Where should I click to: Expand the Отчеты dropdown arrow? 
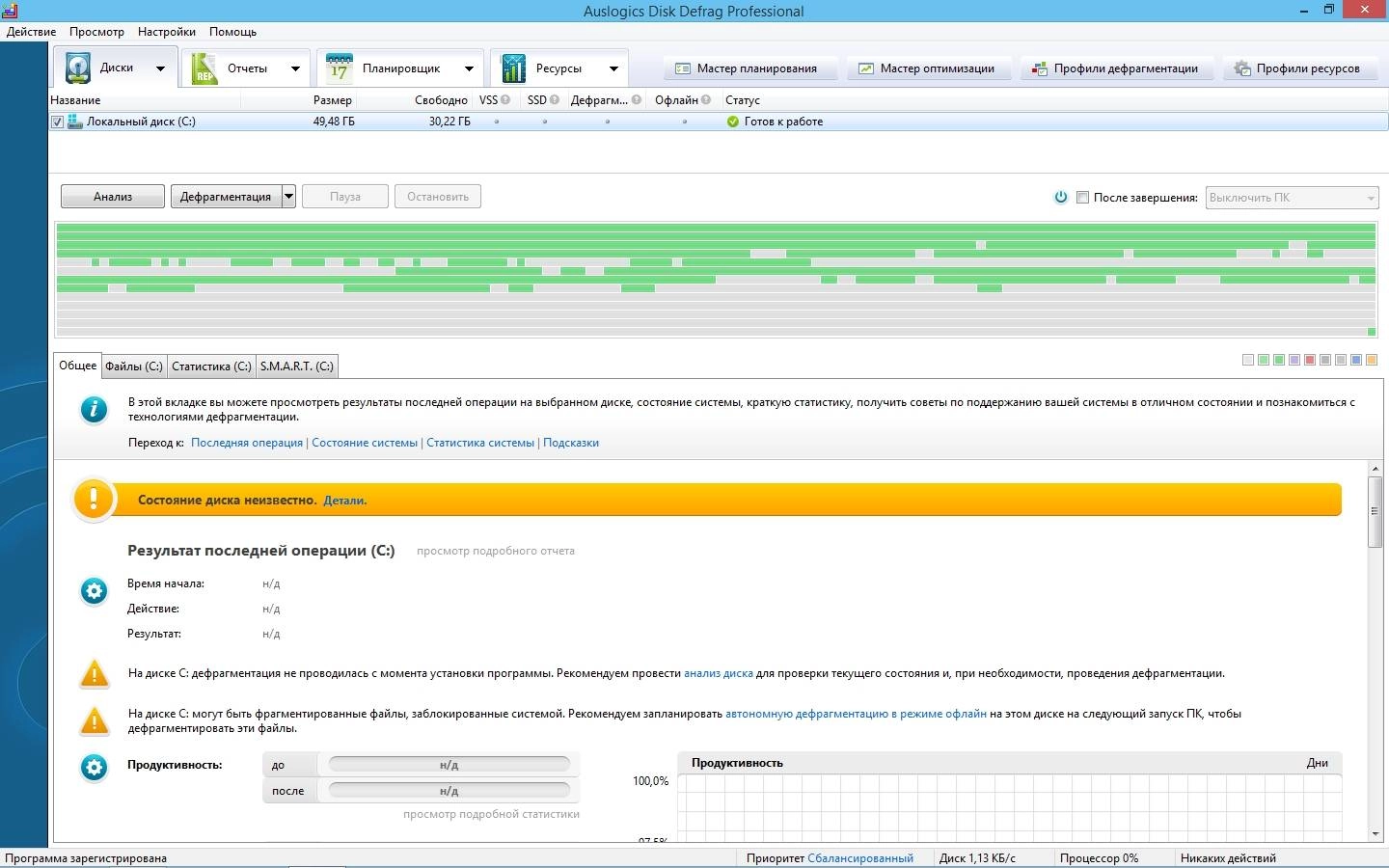(x=295, y=68)
